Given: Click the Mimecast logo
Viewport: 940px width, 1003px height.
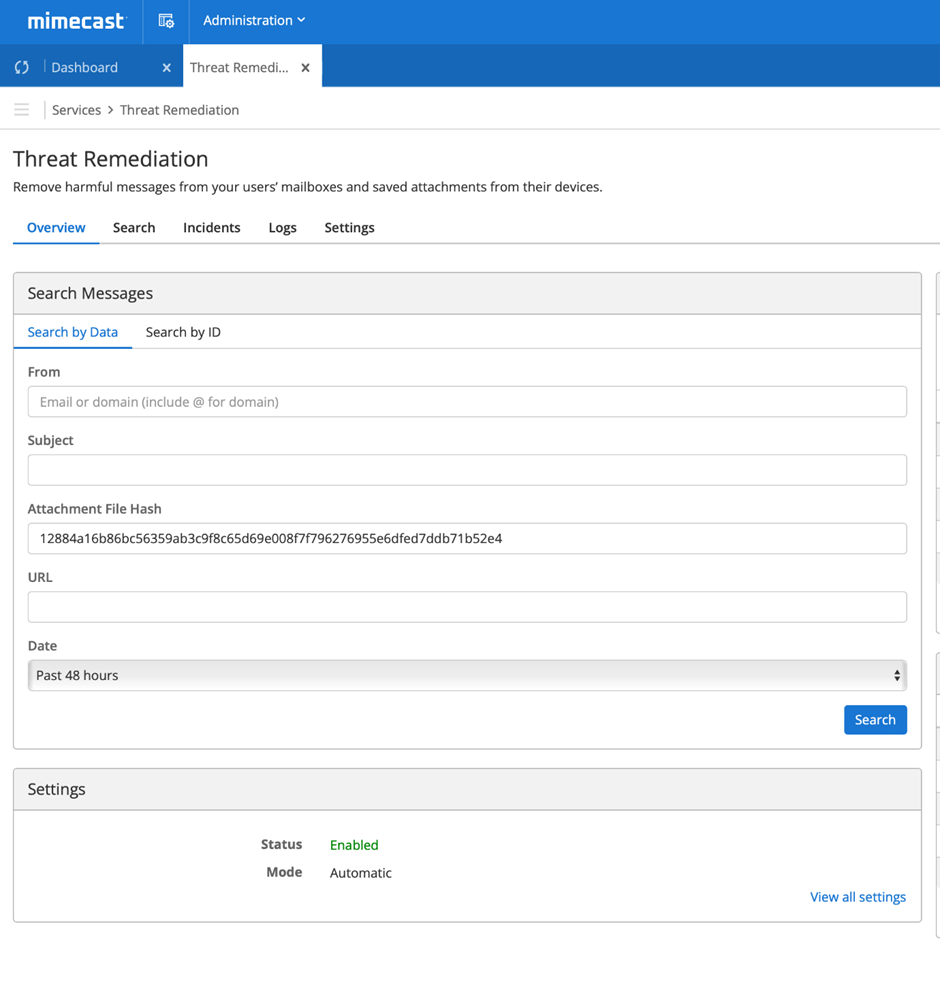Looking at the screenshot, I should tap(77, 21).
